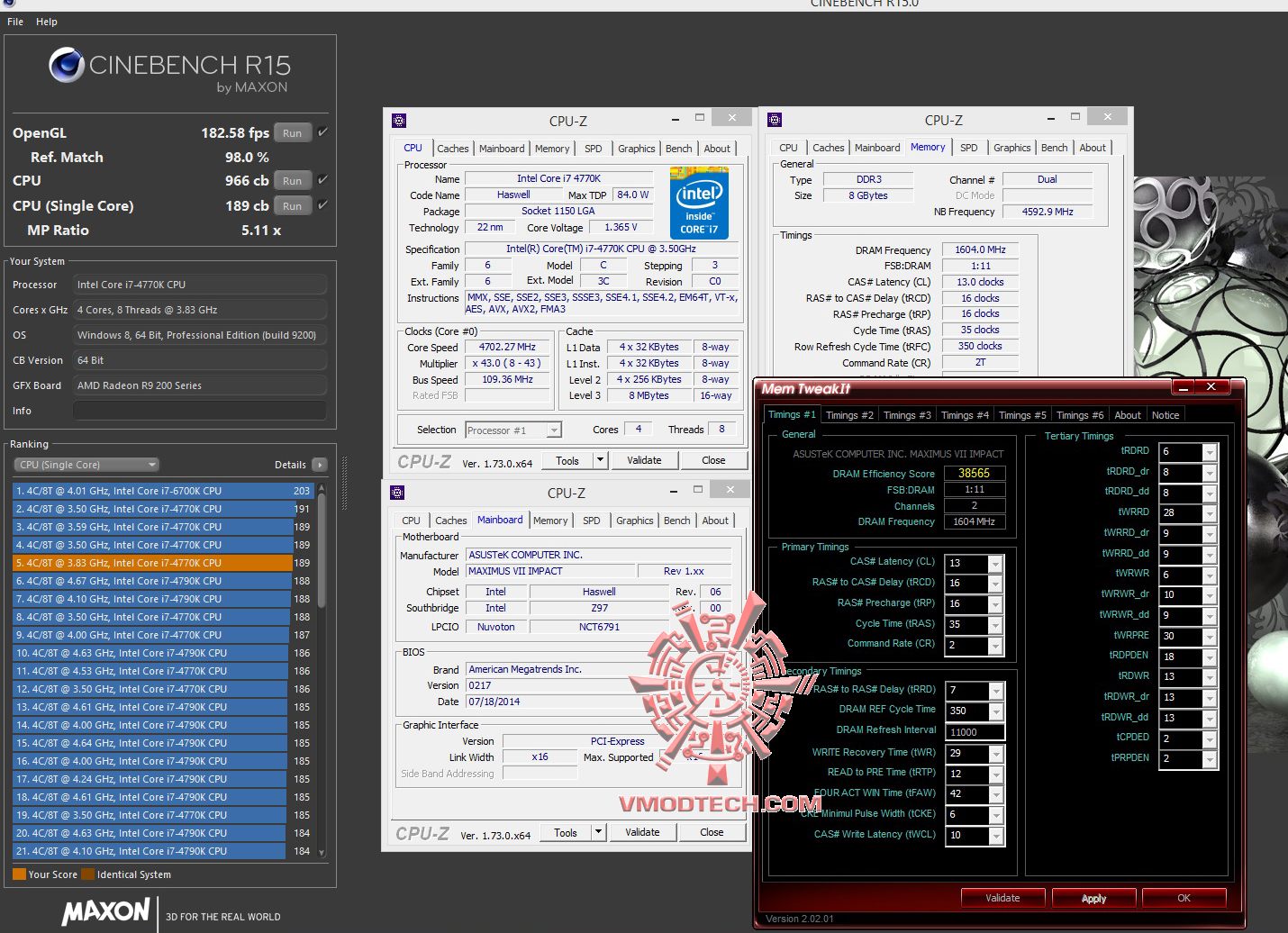Click the CPU-Z icon in the Mainboard window title bar
The height and width of the screenshot is (933, 1288).
pos(397,493)
